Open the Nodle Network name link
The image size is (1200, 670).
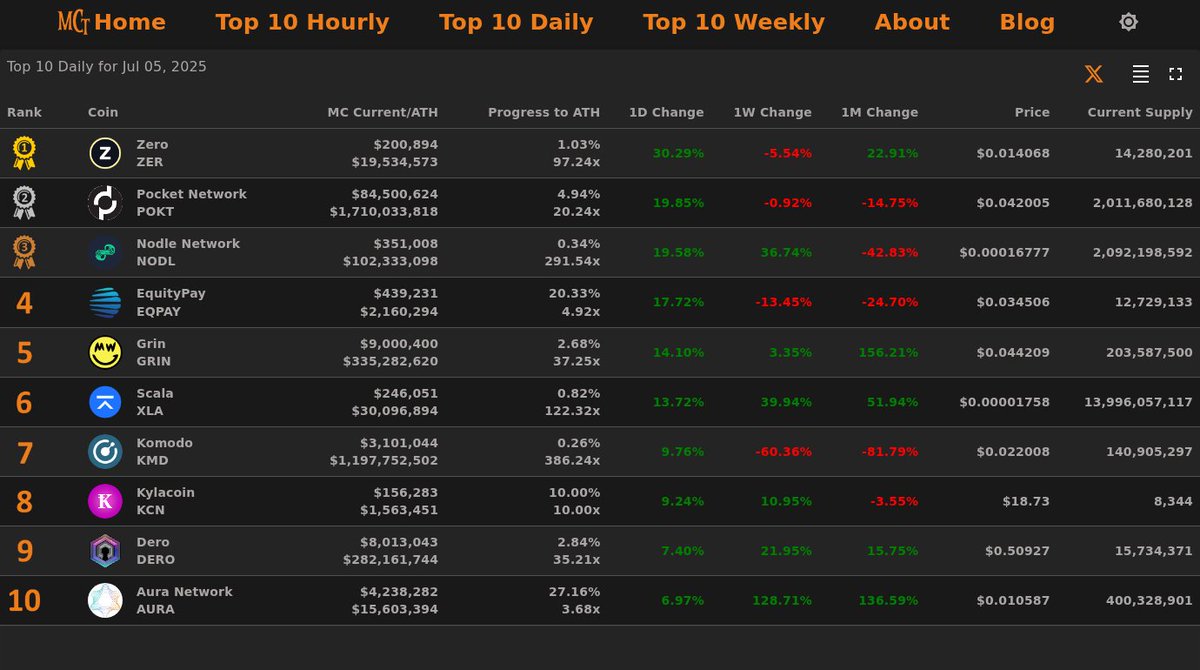coord(188,244)
